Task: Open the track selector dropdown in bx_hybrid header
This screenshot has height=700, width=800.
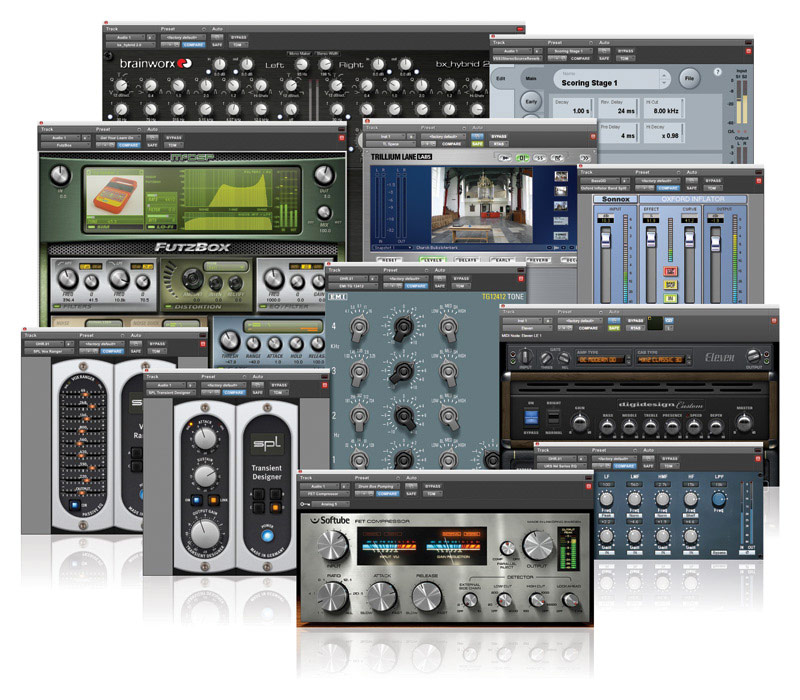Action: point(126,37)
